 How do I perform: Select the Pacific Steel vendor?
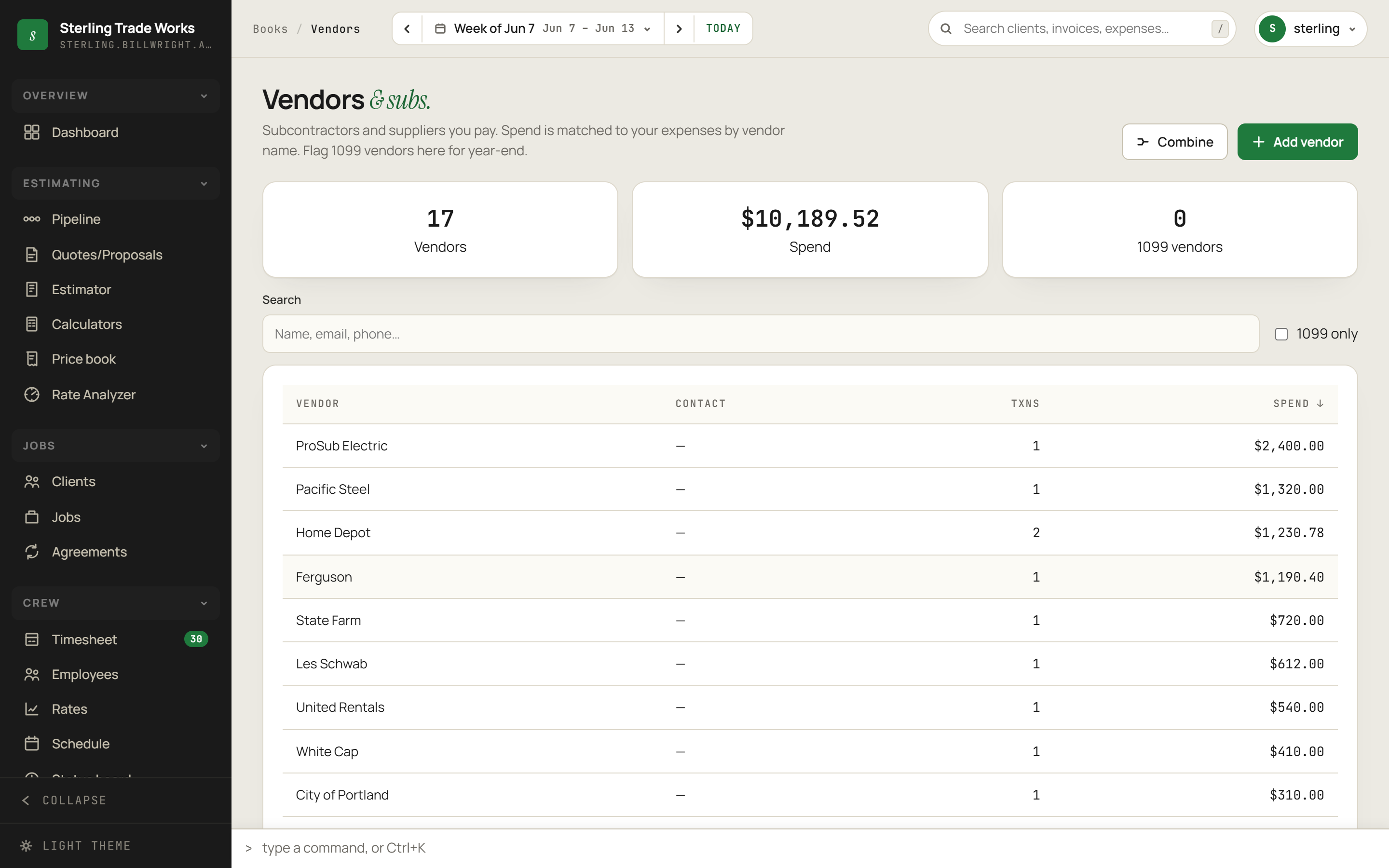[809, 489]
